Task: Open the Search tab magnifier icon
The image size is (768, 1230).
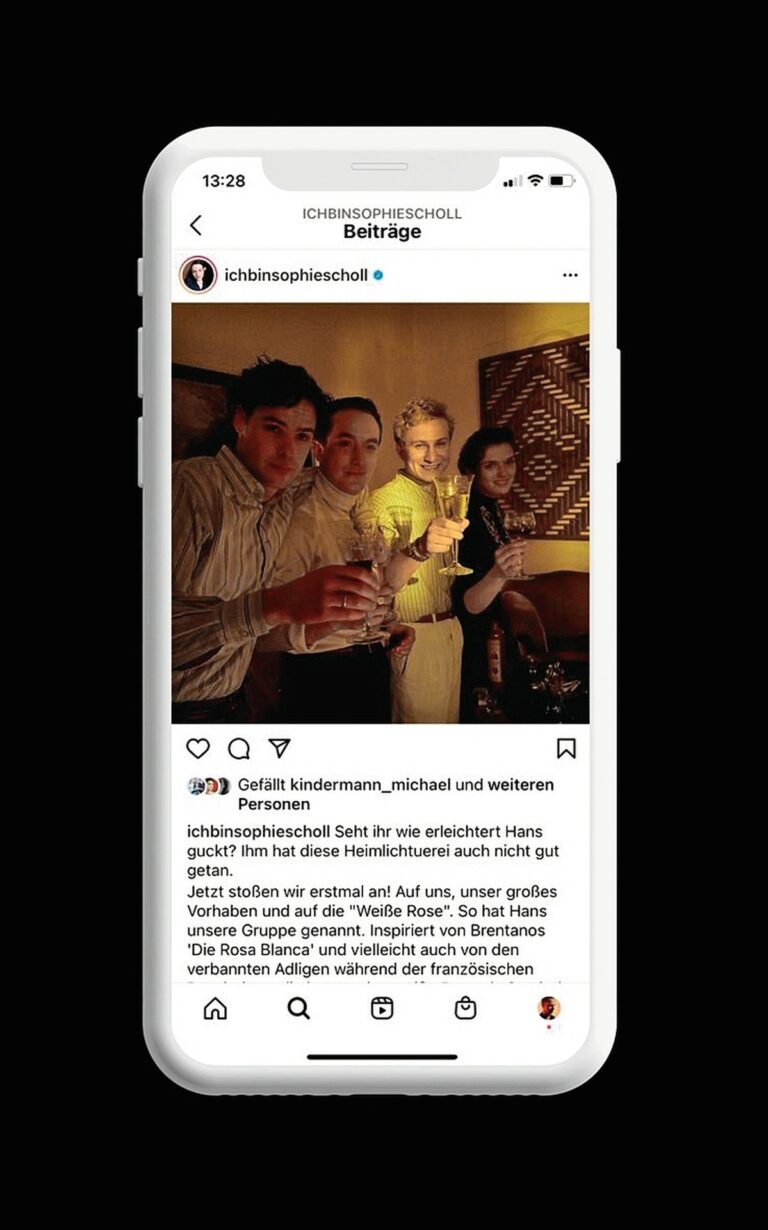Action: pyautogui.click(x=298, y=1008)
